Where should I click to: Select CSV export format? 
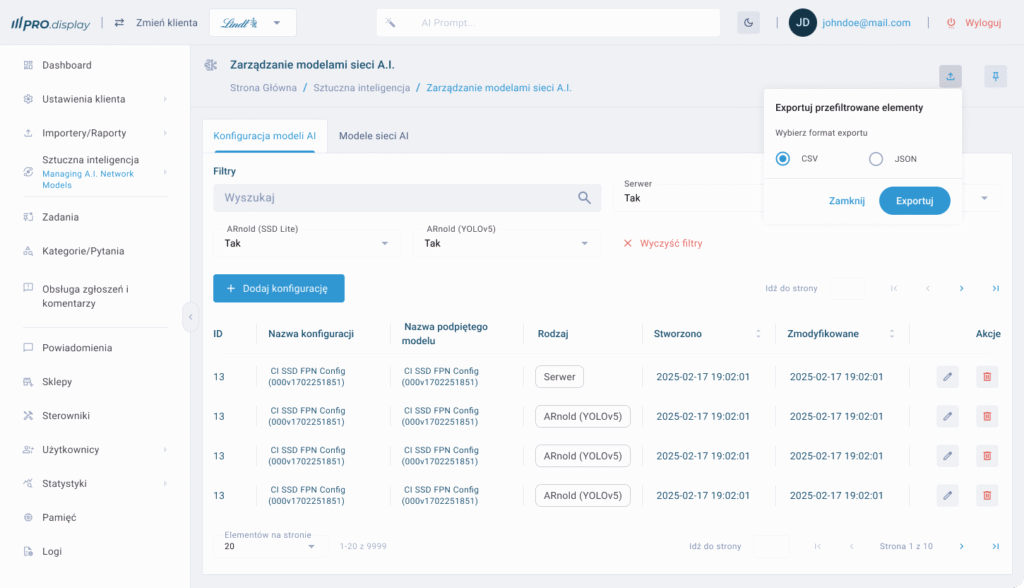783,159
